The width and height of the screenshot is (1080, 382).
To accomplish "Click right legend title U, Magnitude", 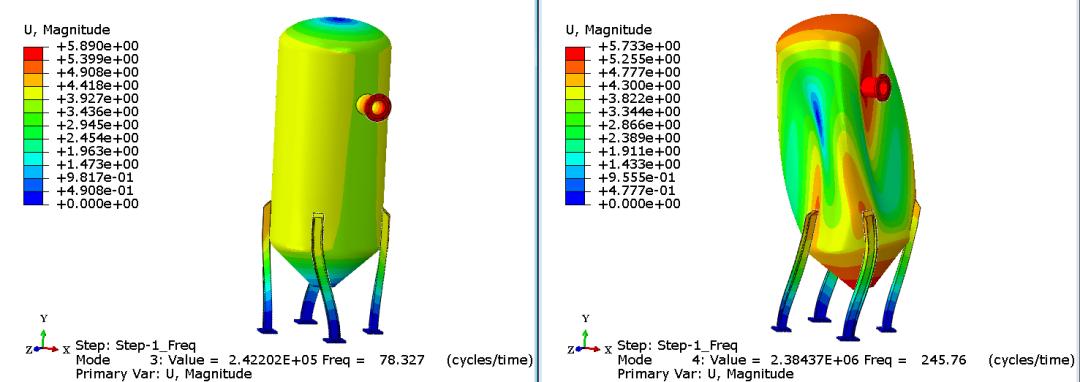I will click(608, 30).
